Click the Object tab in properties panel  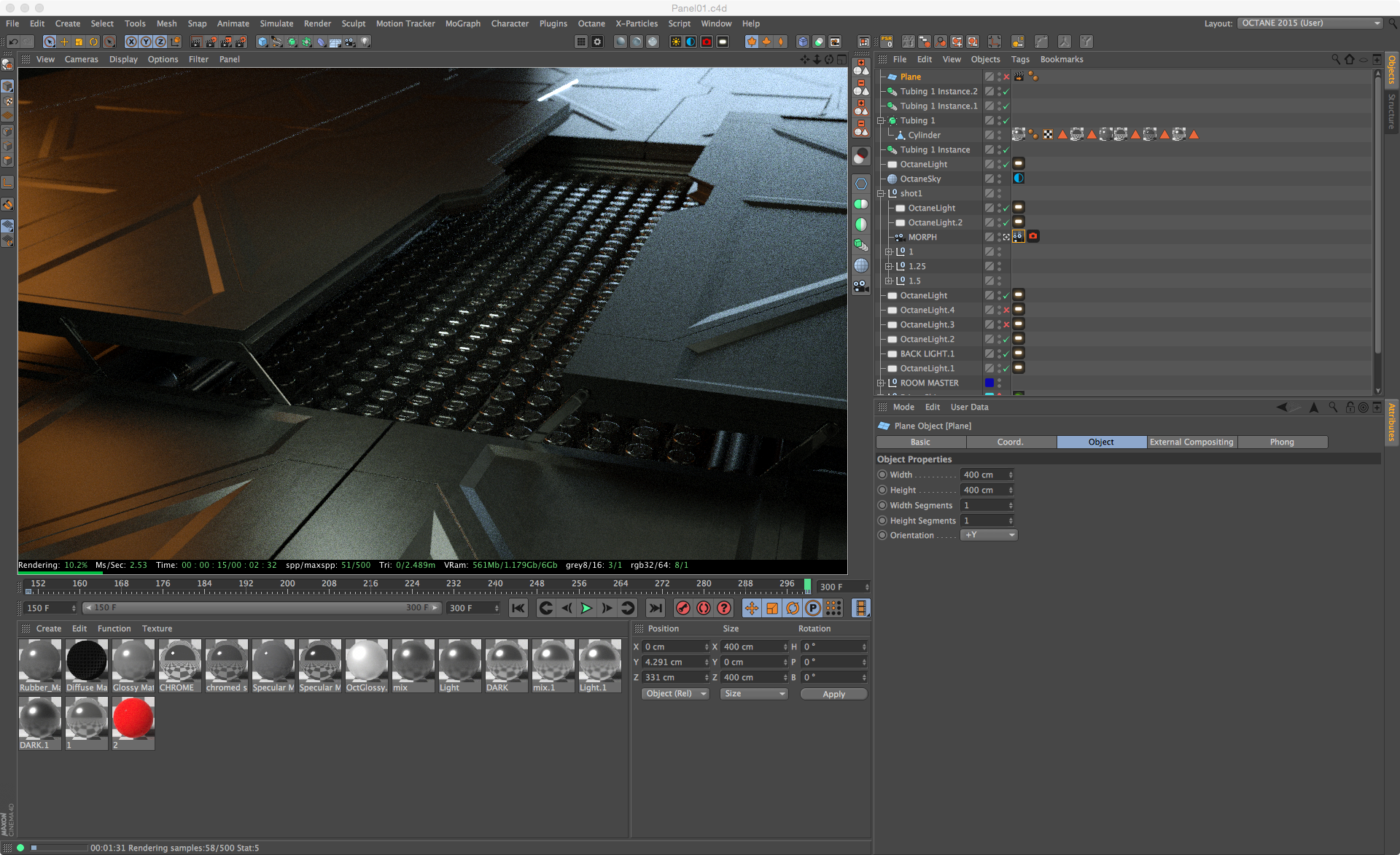click(1101, 440)
